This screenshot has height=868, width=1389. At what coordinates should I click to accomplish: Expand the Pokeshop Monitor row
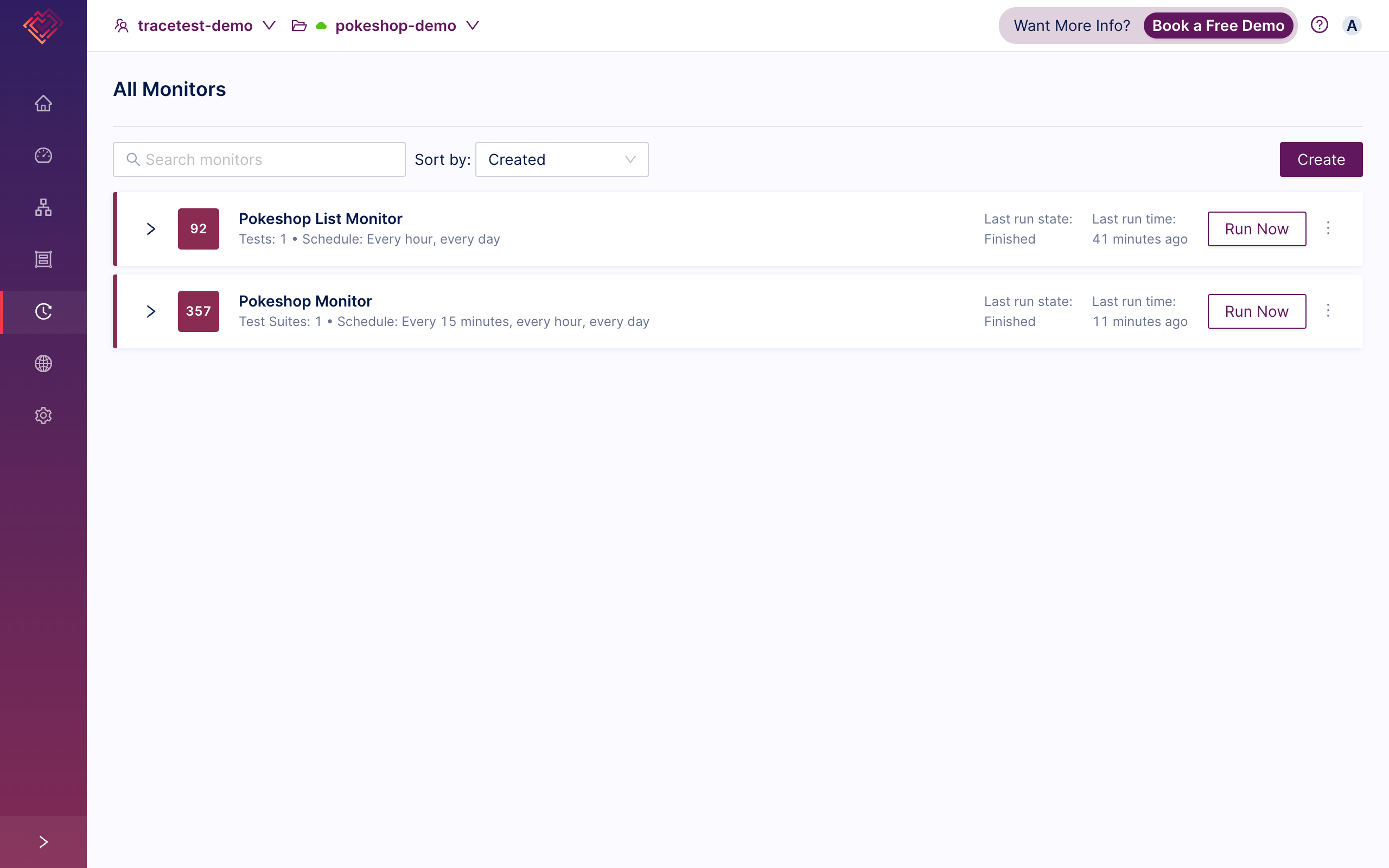(x=151, y=312)
